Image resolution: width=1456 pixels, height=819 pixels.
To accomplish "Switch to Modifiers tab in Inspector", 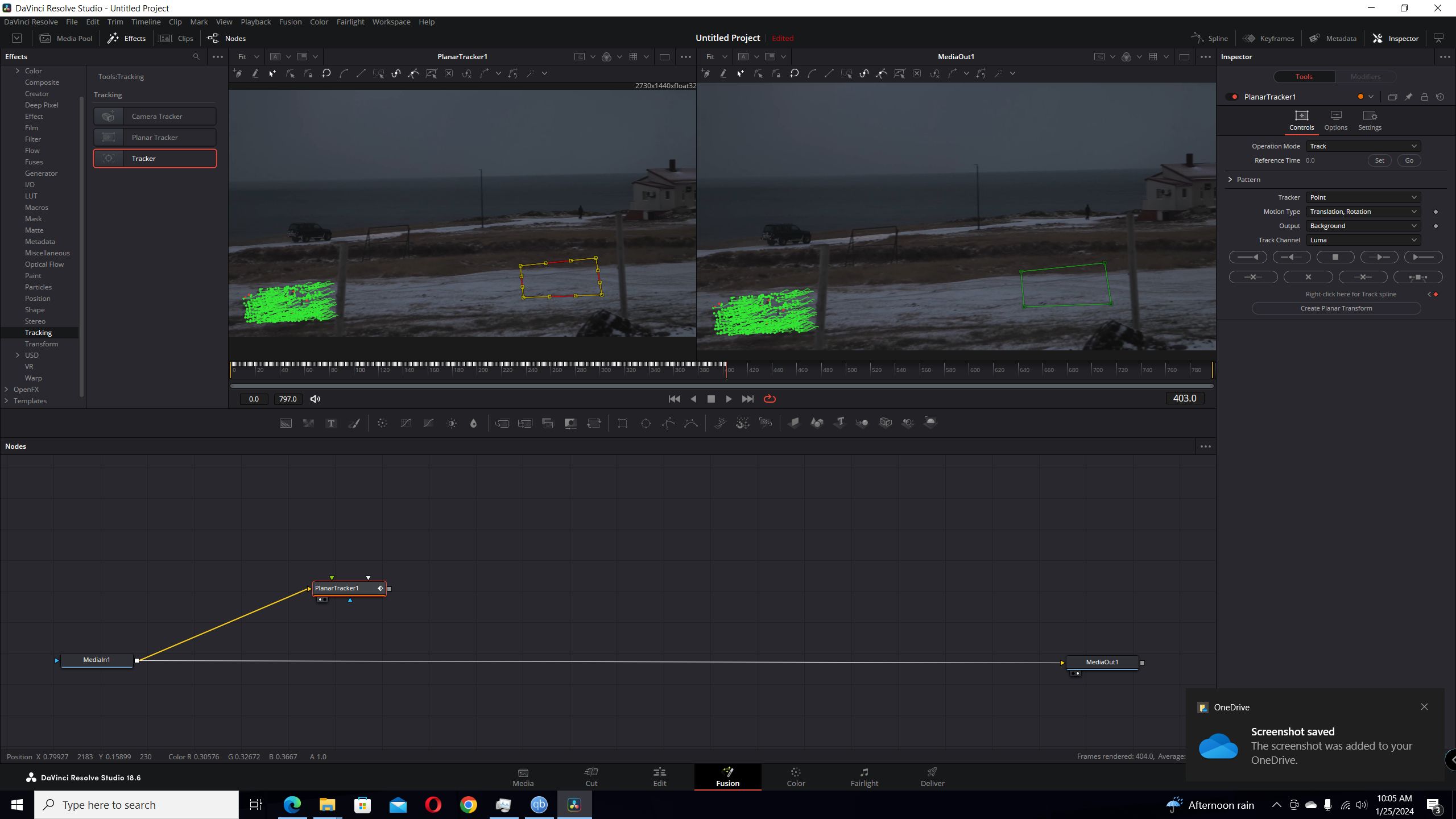I will 1365,77.
